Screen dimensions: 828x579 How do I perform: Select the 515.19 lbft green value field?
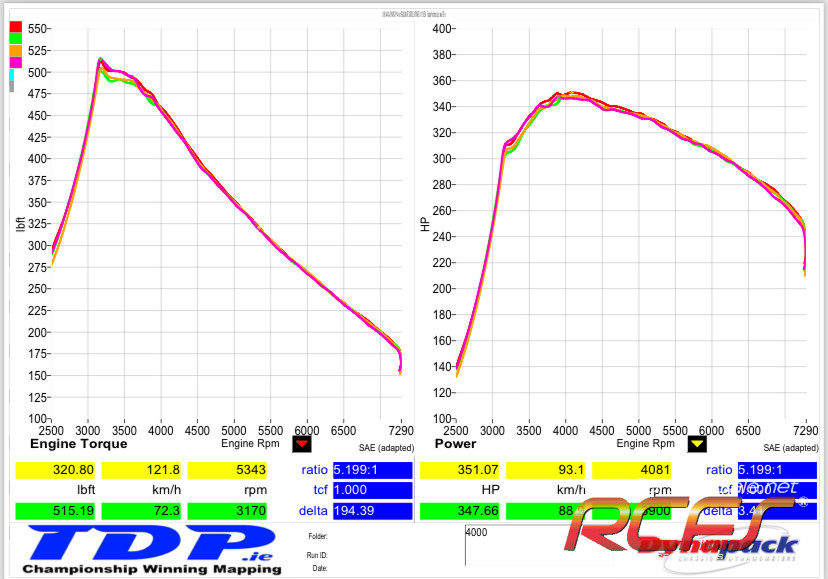57,511
